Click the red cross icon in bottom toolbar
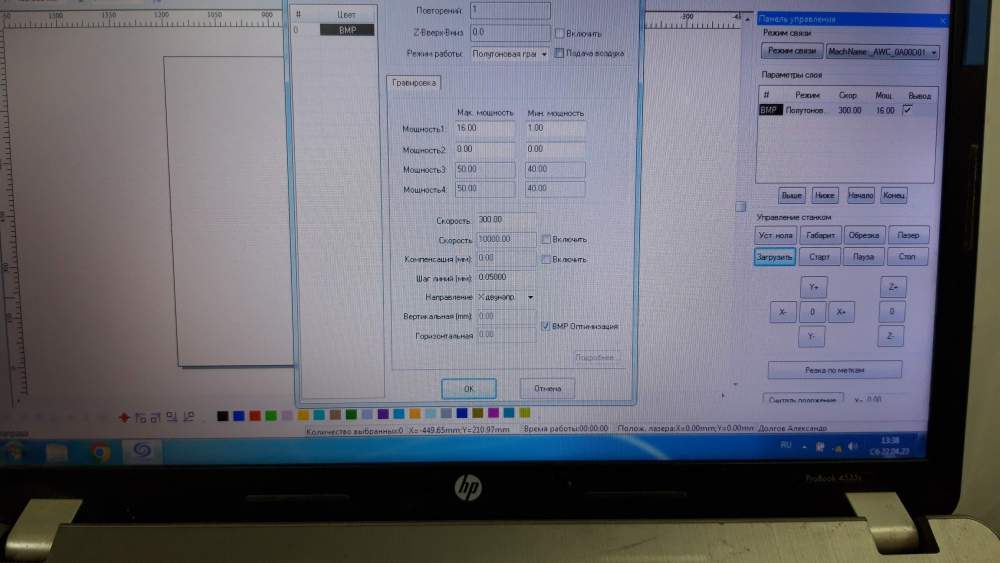 pyautogui.click(x=124, y=416)
